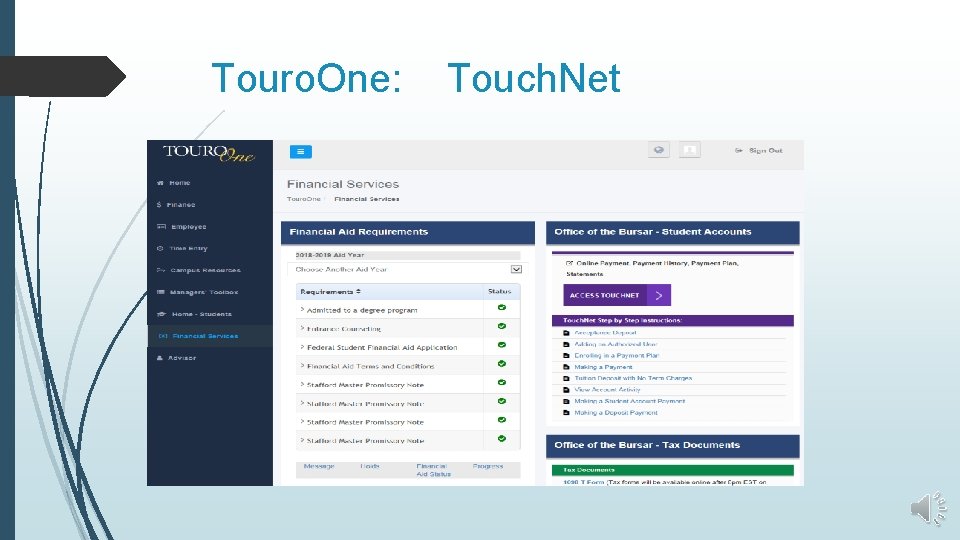Open the chat bubble icon in top bar
960x540 pixels.
tap(659, 150)
